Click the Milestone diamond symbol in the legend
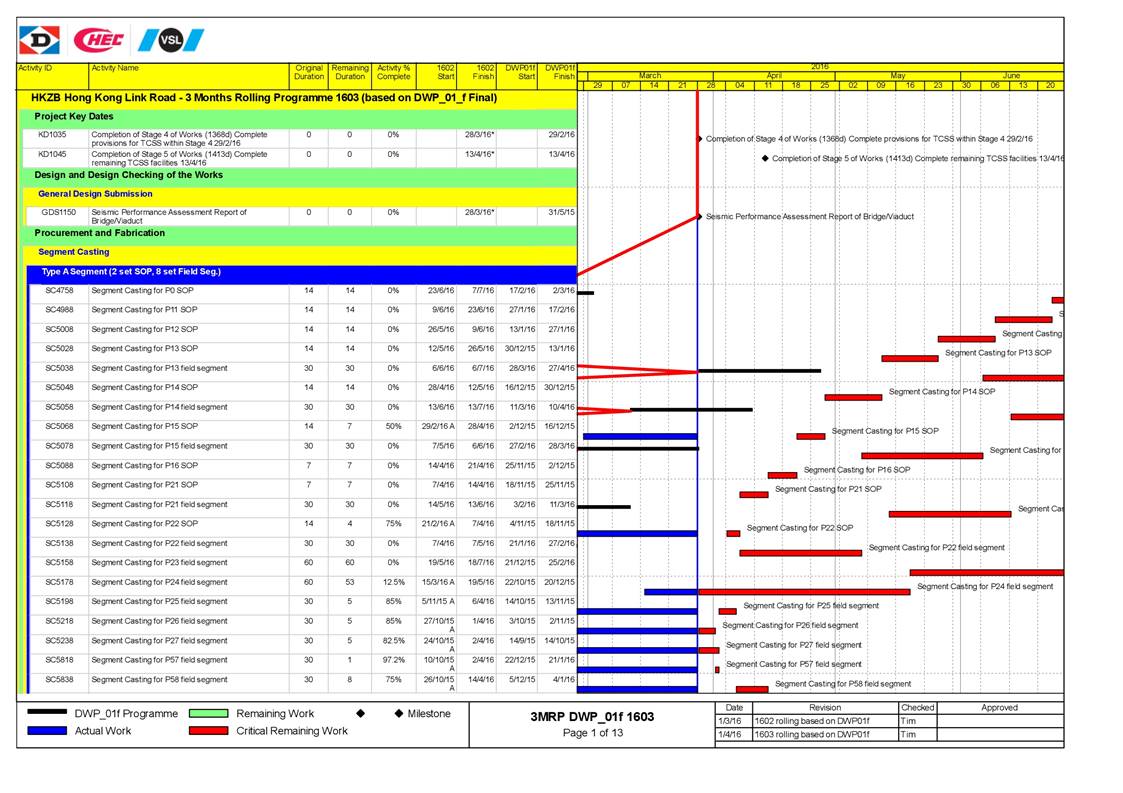This screenshot has width=1123, height=793. [x=399, y=713]
